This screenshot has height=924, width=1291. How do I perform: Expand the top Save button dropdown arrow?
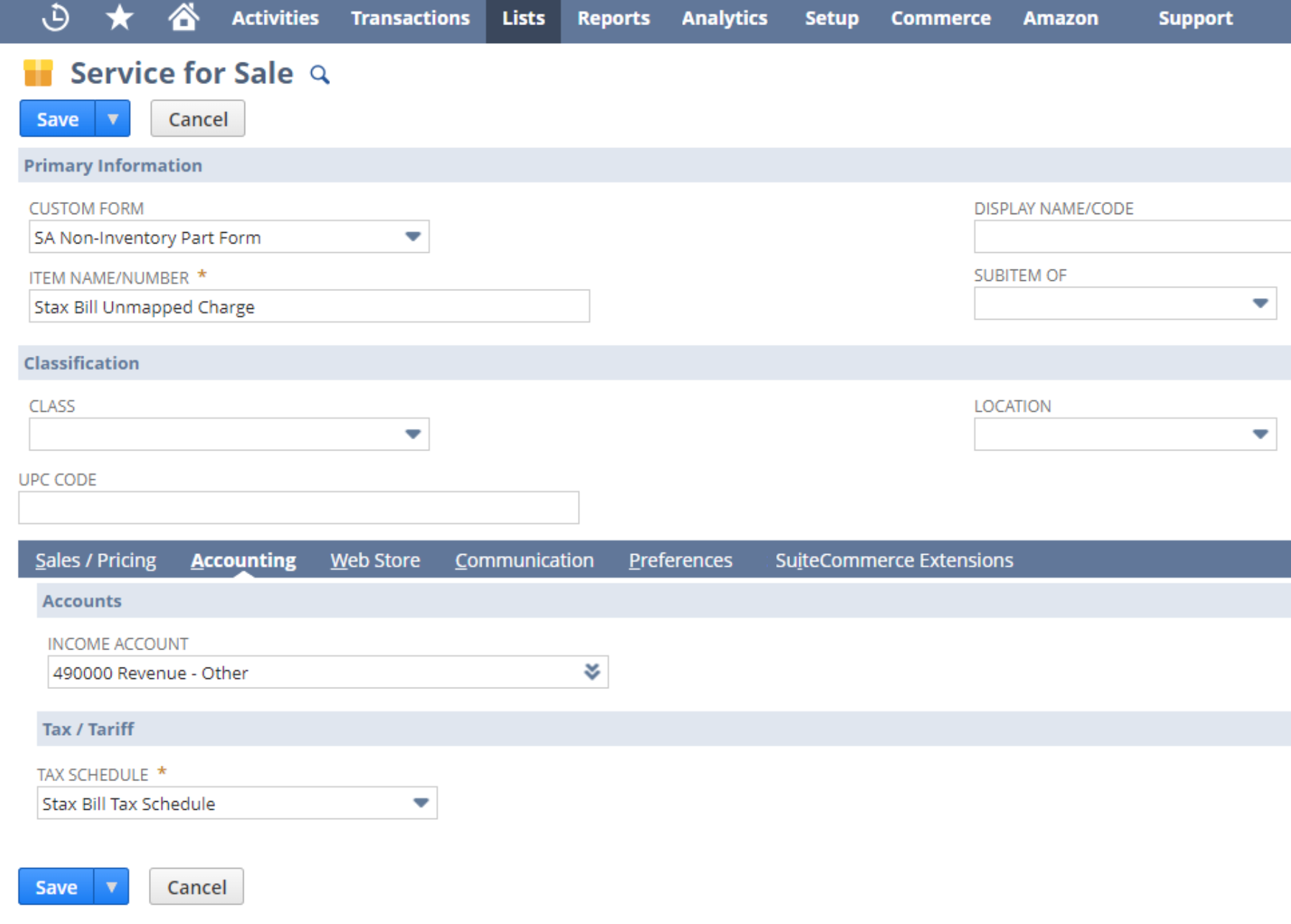click(x=113, y=119)
